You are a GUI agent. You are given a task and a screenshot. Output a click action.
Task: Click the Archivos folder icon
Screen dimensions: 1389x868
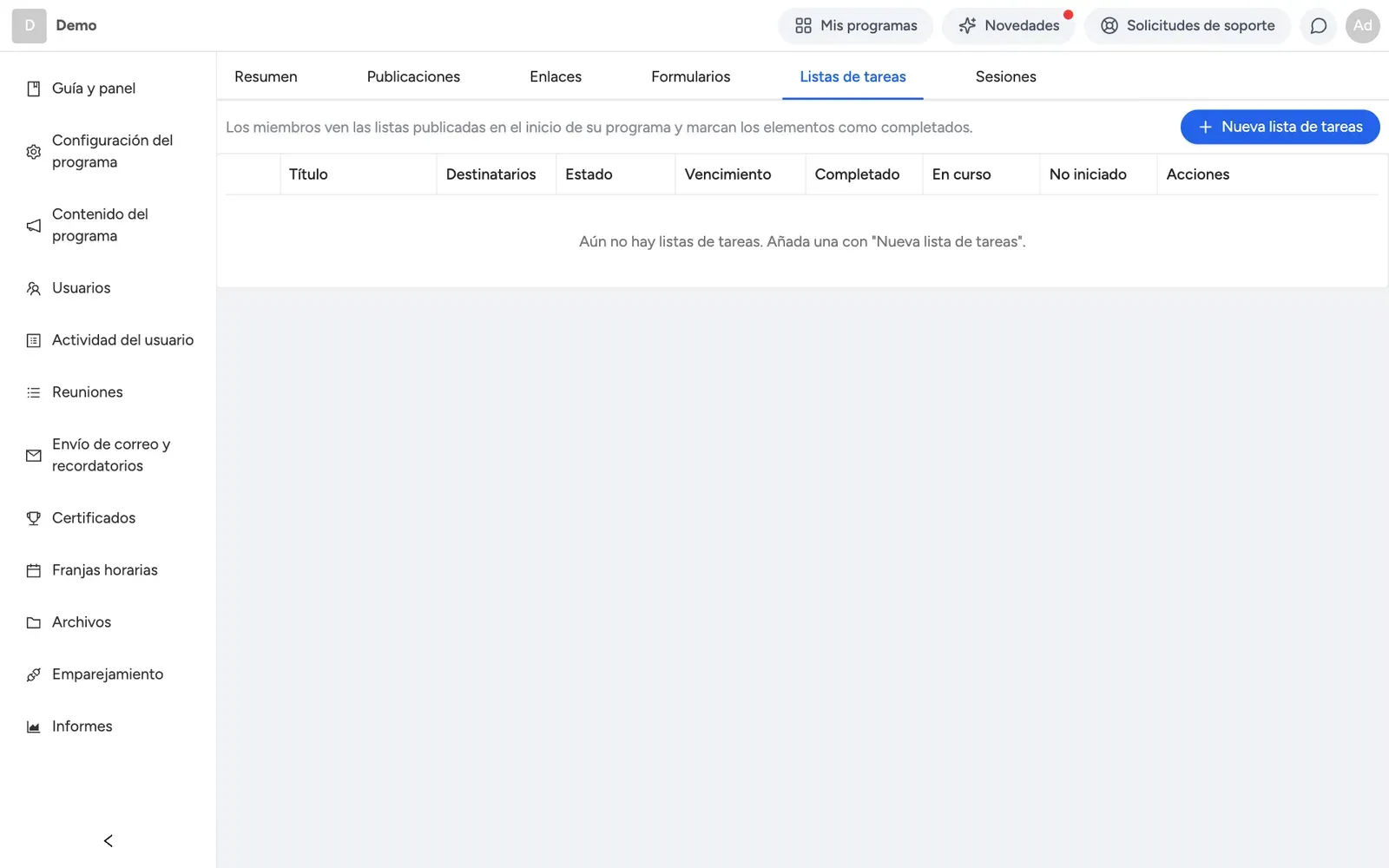tap(34, 622)
